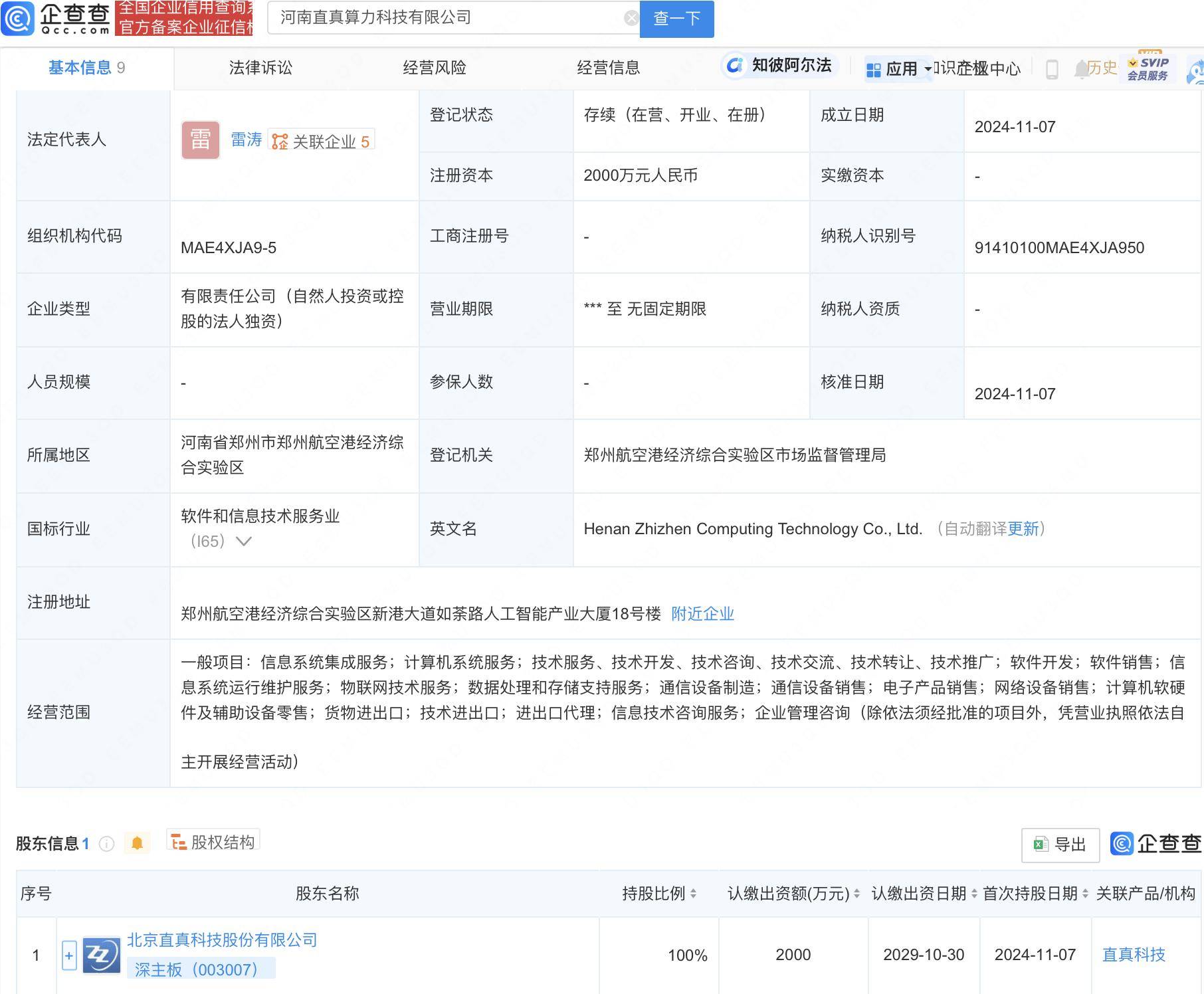
Task: Expand the shareholder row with the plus button
Action: [x=68, y=955]
